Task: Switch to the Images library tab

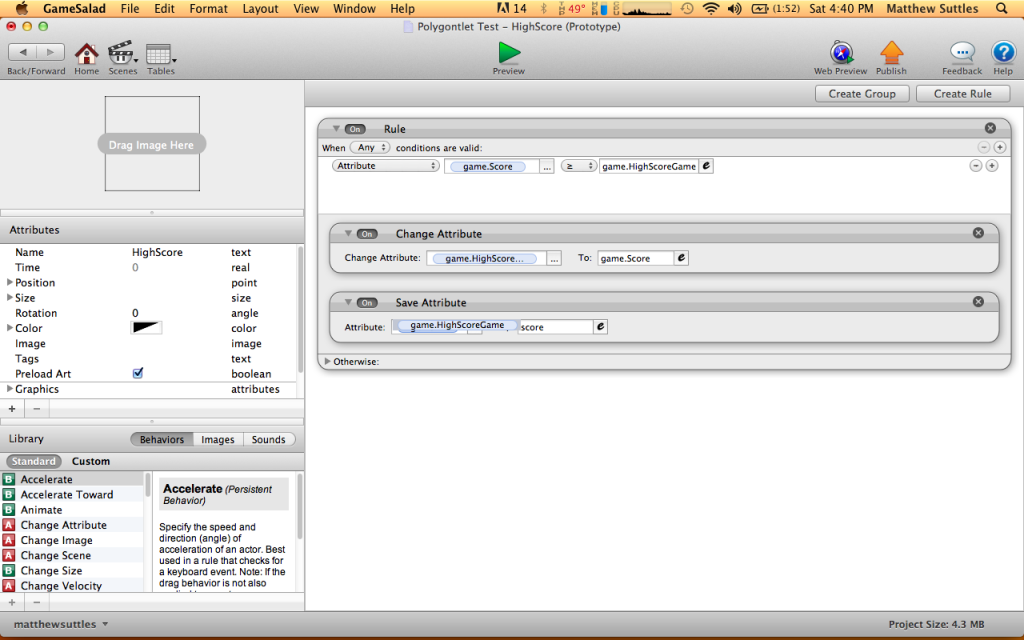Action: click(x=217, y=439)
